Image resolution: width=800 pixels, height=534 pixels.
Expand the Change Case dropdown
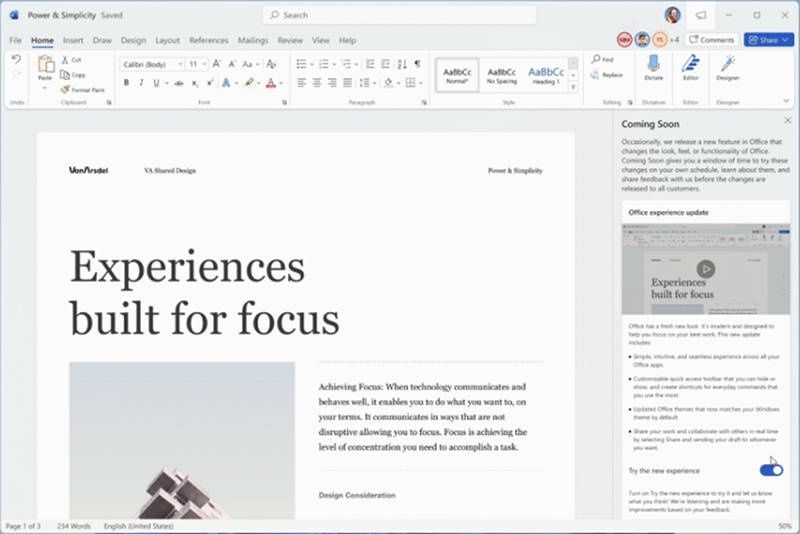pos(258,64)
